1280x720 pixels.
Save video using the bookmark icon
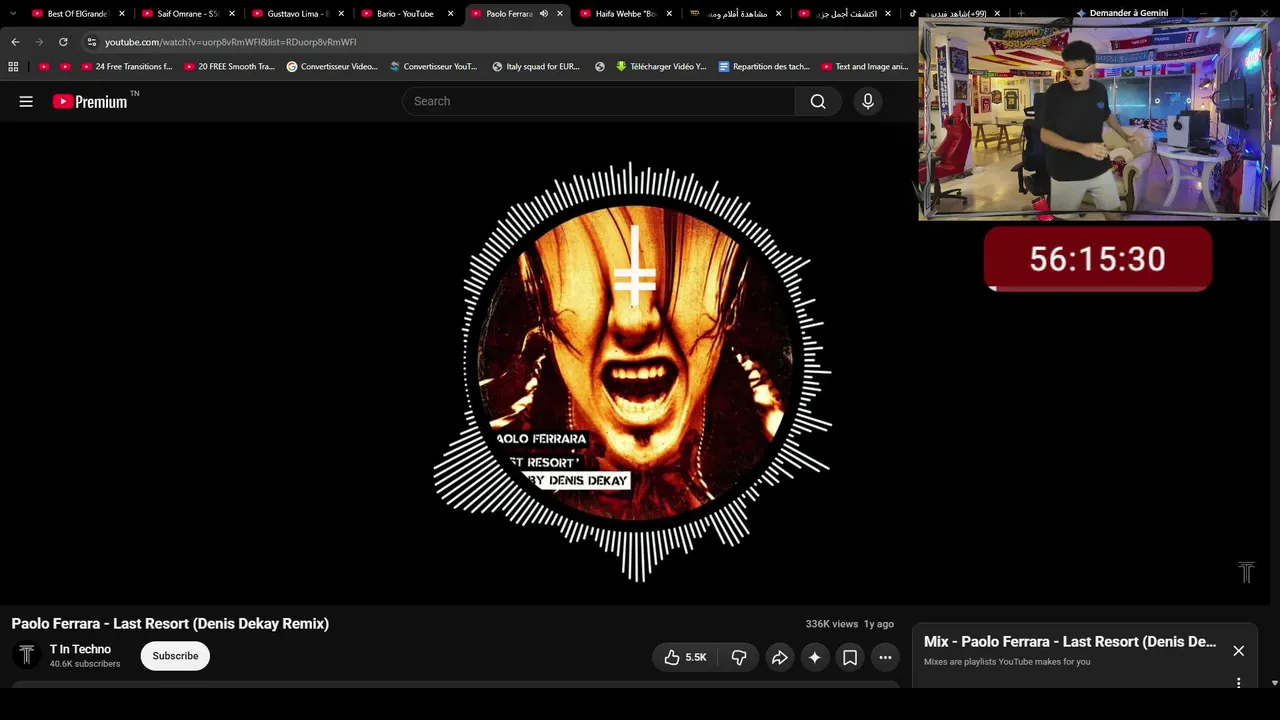(x=850, y=657)
